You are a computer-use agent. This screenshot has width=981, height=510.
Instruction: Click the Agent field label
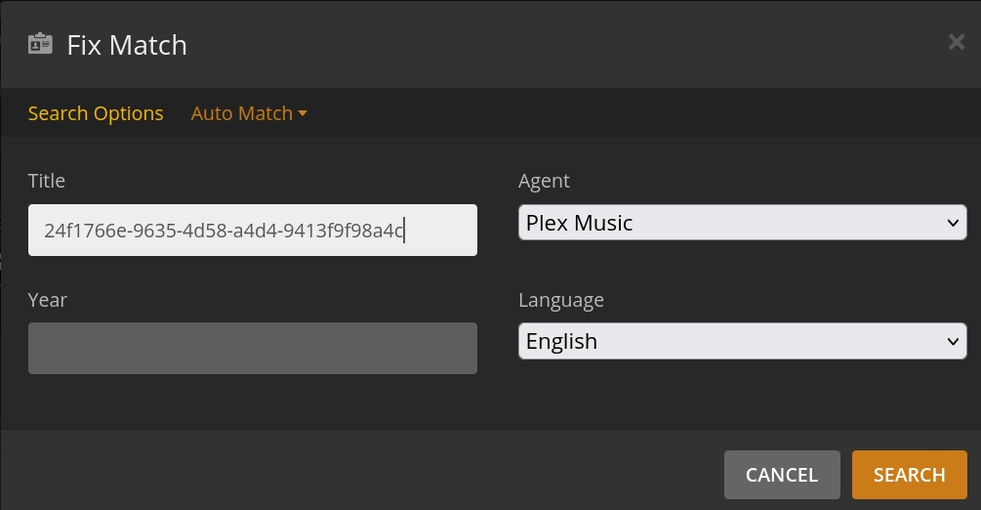coord(544,181)
